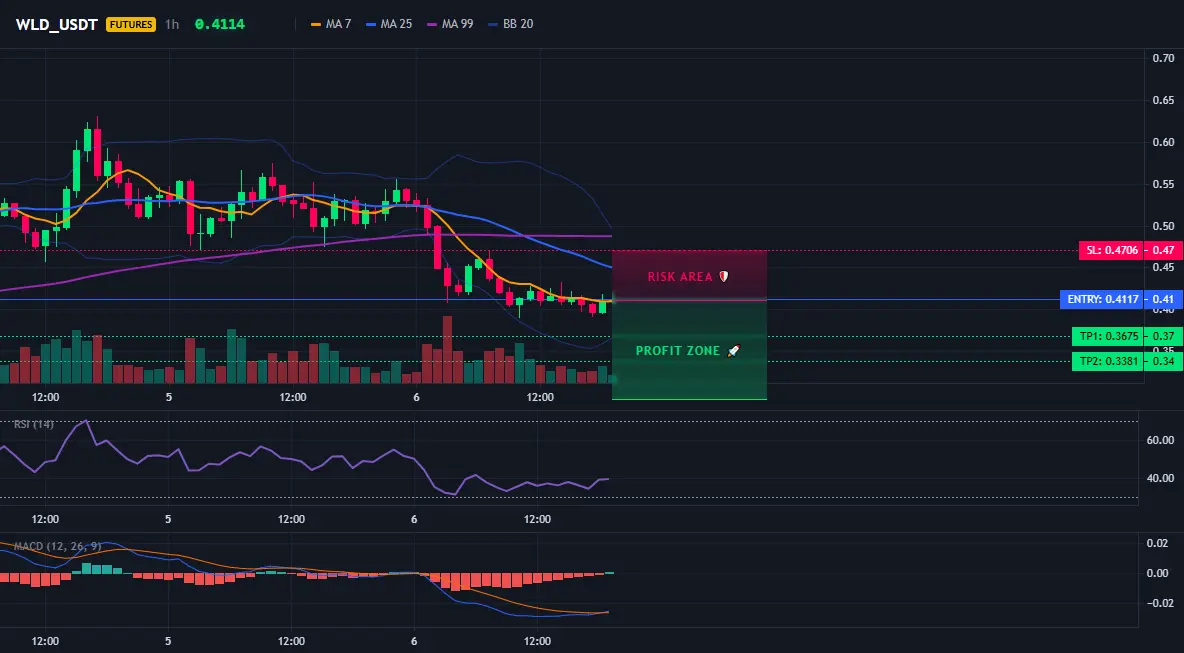The image size is (1184, 653).
Task: Click the 60.00 RSI axis value
Action: click(1161, 440)
